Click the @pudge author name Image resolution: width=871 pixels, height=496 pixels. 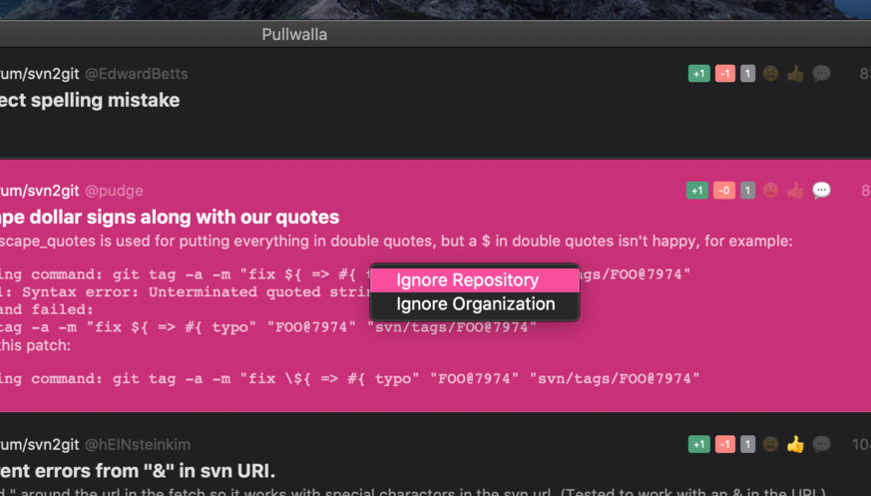click(x=114, y=191)
